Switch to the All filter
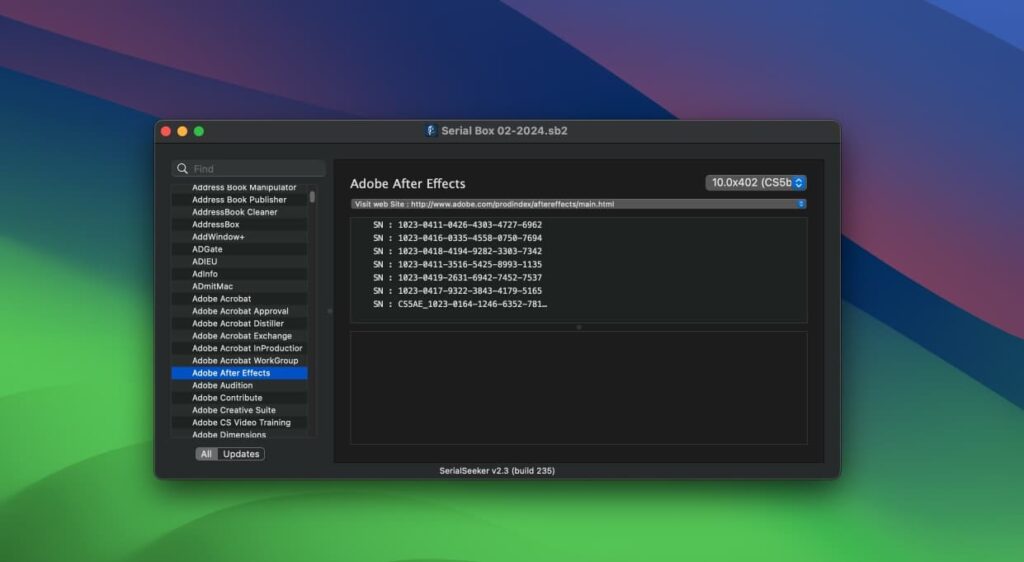The image size is (1024, 562). coord(206,454)
